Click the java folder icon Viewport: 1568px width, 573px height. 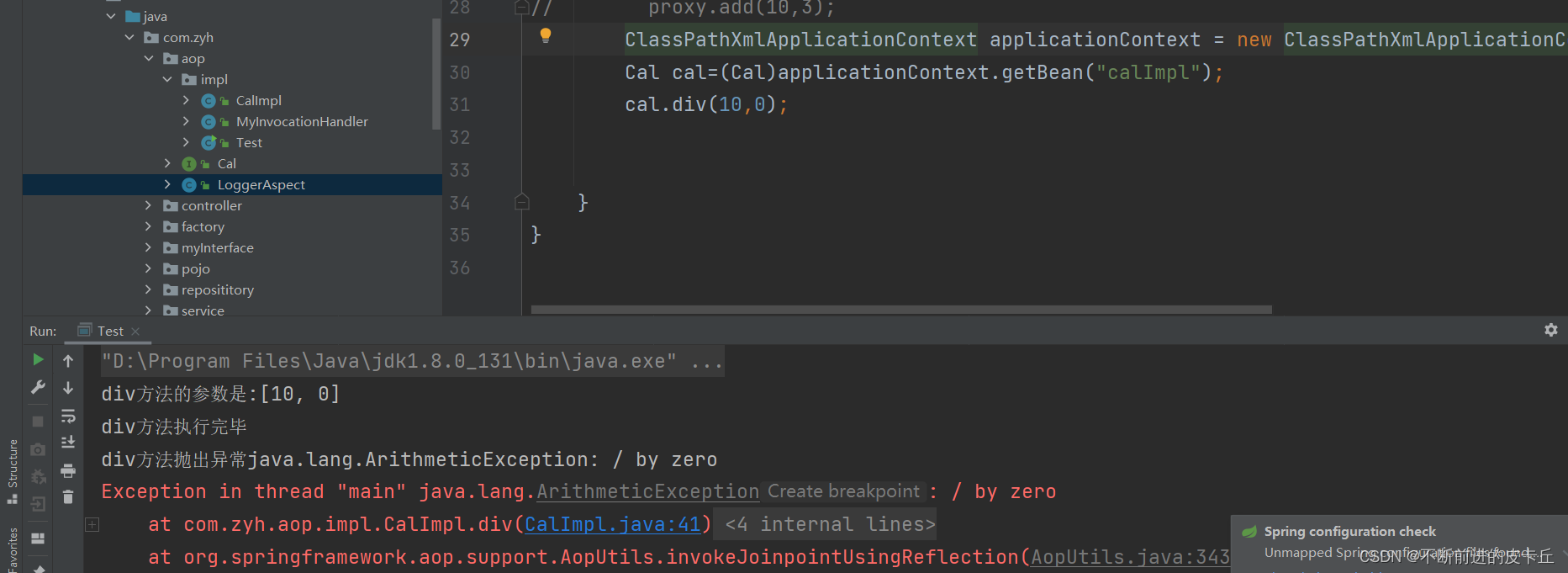[133, 16]
